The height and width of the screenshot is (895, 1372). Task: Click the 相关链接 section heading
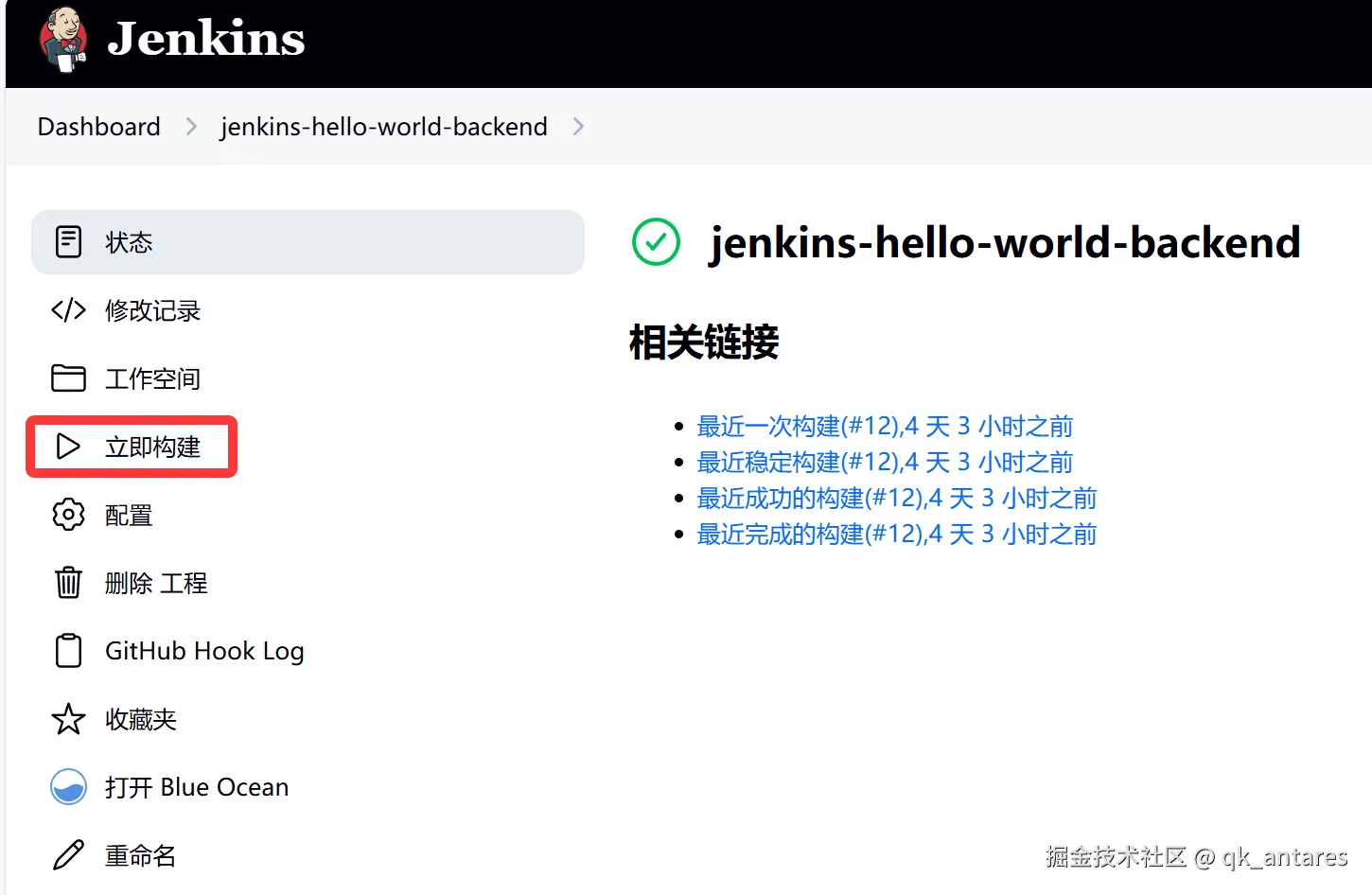click(x=704, y=342)
